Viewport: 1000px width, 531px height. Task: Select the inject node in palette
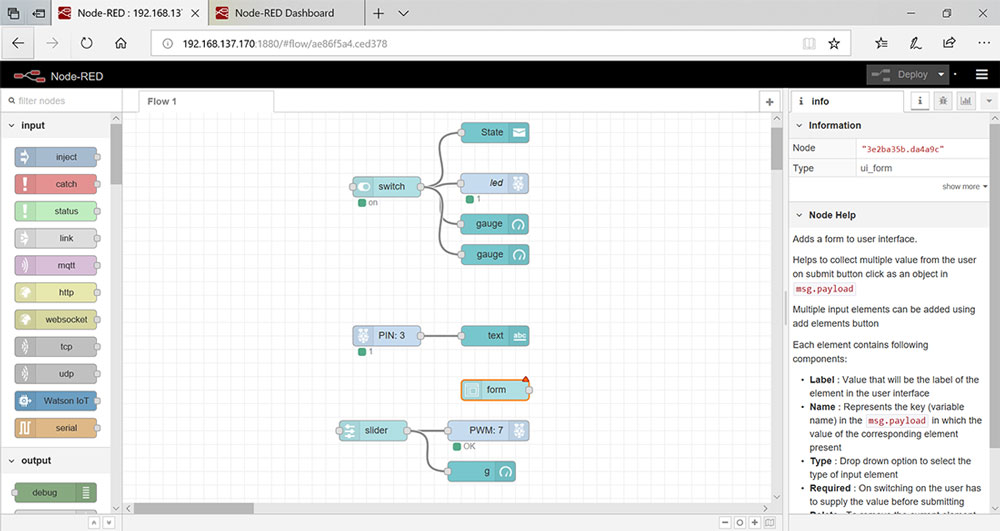point(57,157)
